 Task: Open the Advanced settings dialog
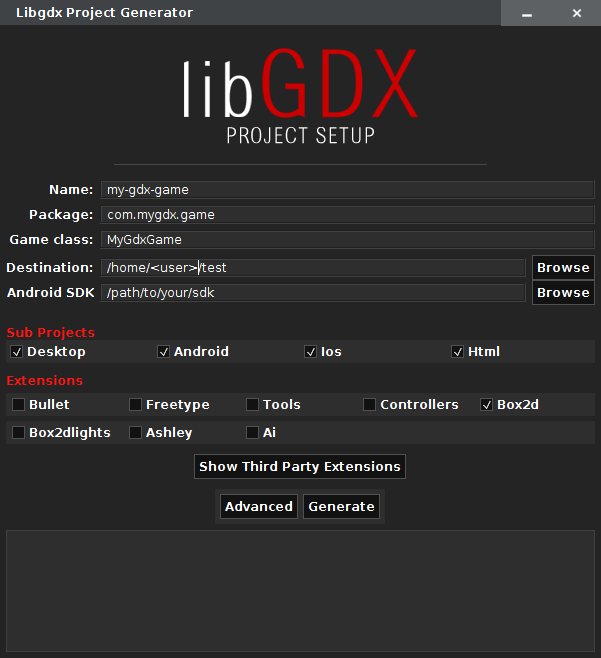259,507
